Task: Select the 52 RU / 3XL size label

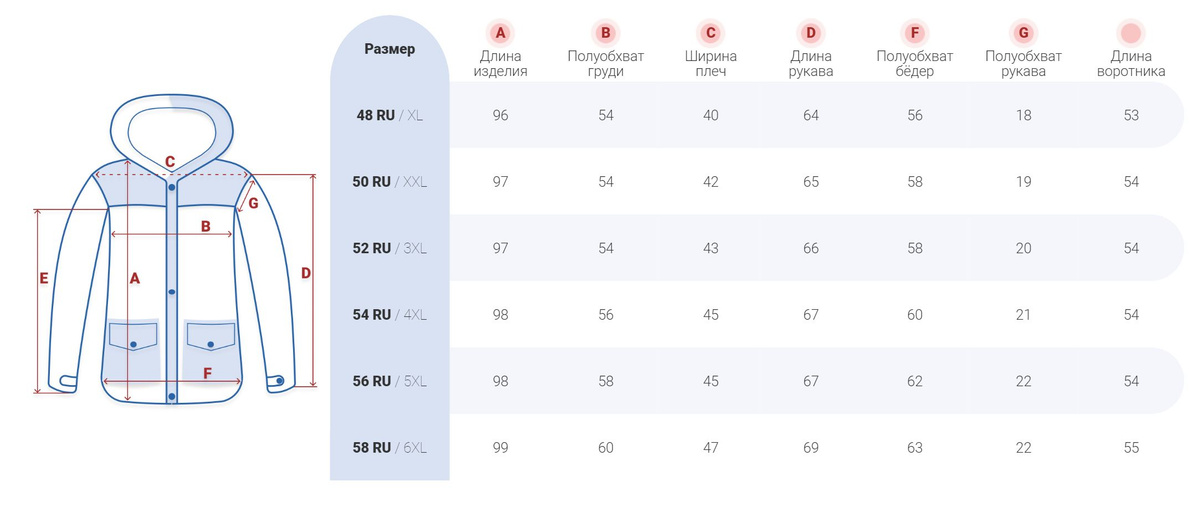Action: tap(390, 248)
